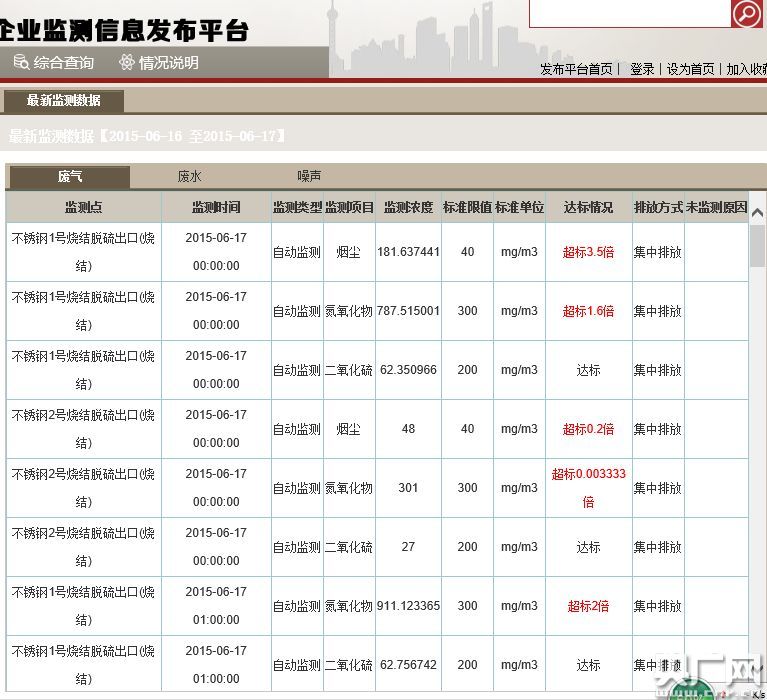Click the 加入收藏 link
Viewport: 767px width, 700px height.
click(x=746, y=69)
